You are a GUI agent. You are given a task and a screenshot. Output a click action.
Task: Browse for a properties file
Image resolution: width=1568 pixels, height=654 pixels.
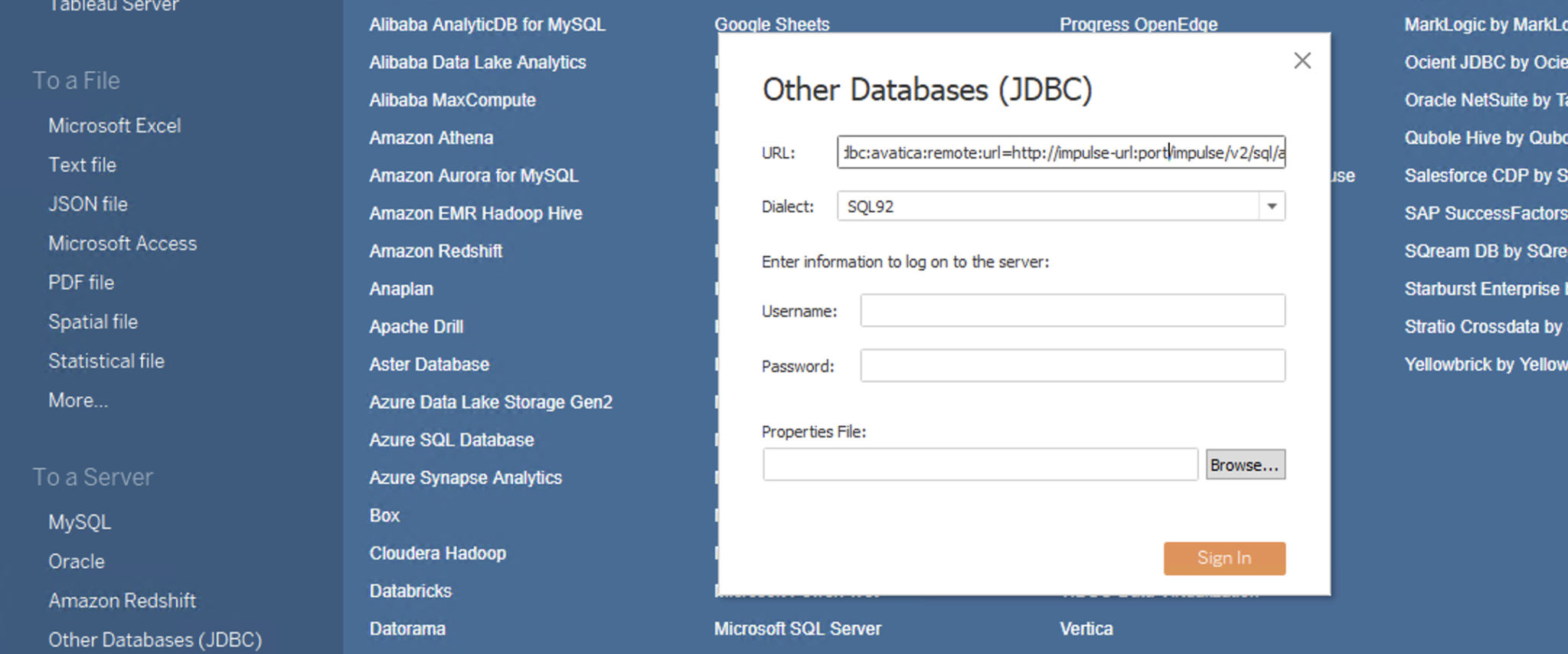pos(1245,465)
